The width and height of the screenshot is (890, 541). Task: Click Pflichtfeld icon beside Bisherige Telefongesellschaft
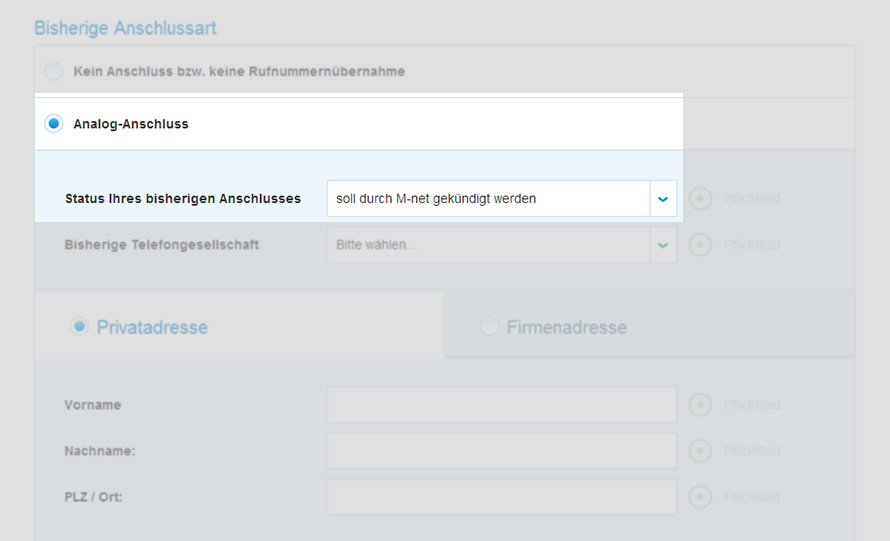click(701, 244)
